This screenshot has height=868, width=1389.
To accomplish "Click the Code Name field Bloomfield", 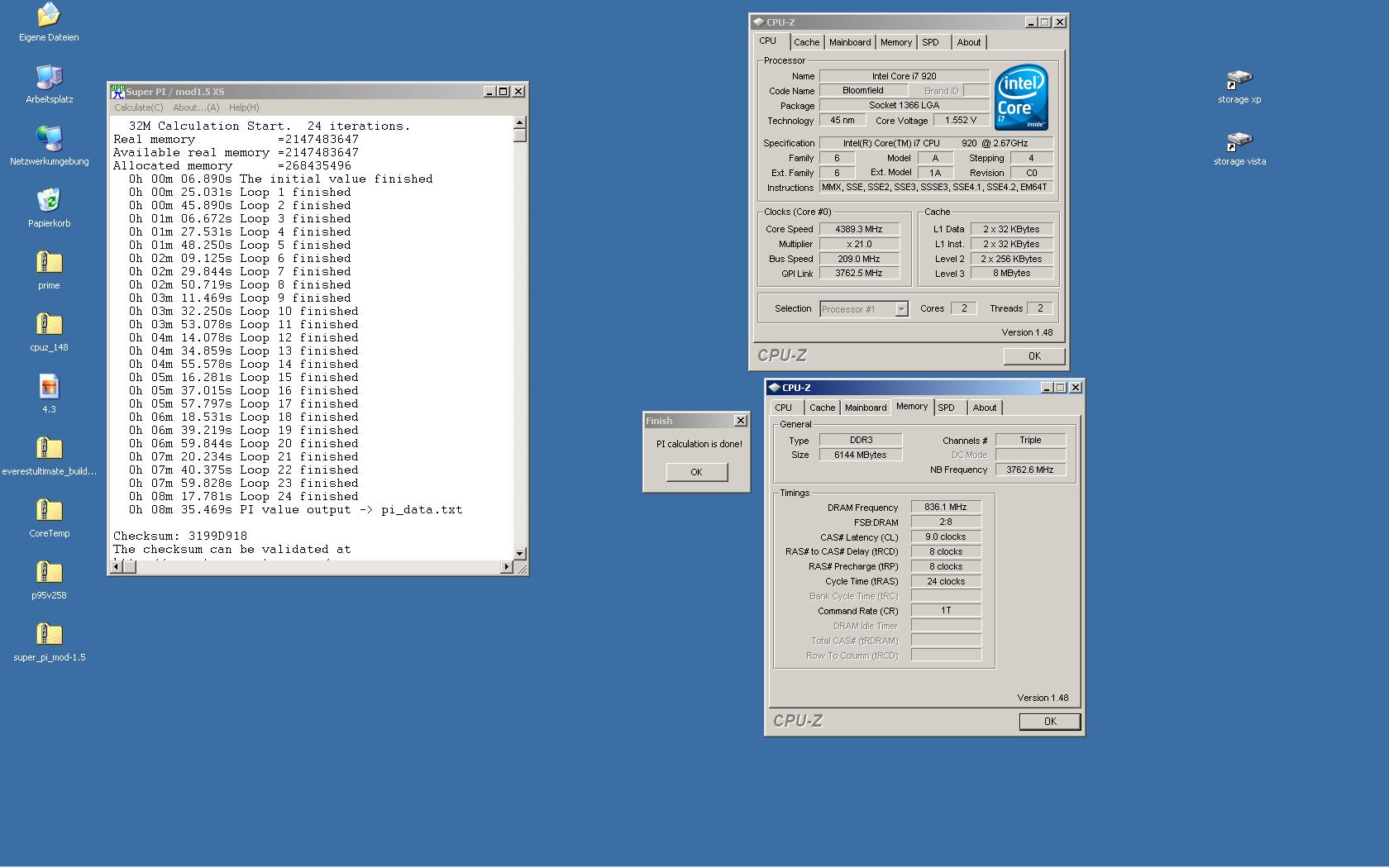I will coord(863,91).
